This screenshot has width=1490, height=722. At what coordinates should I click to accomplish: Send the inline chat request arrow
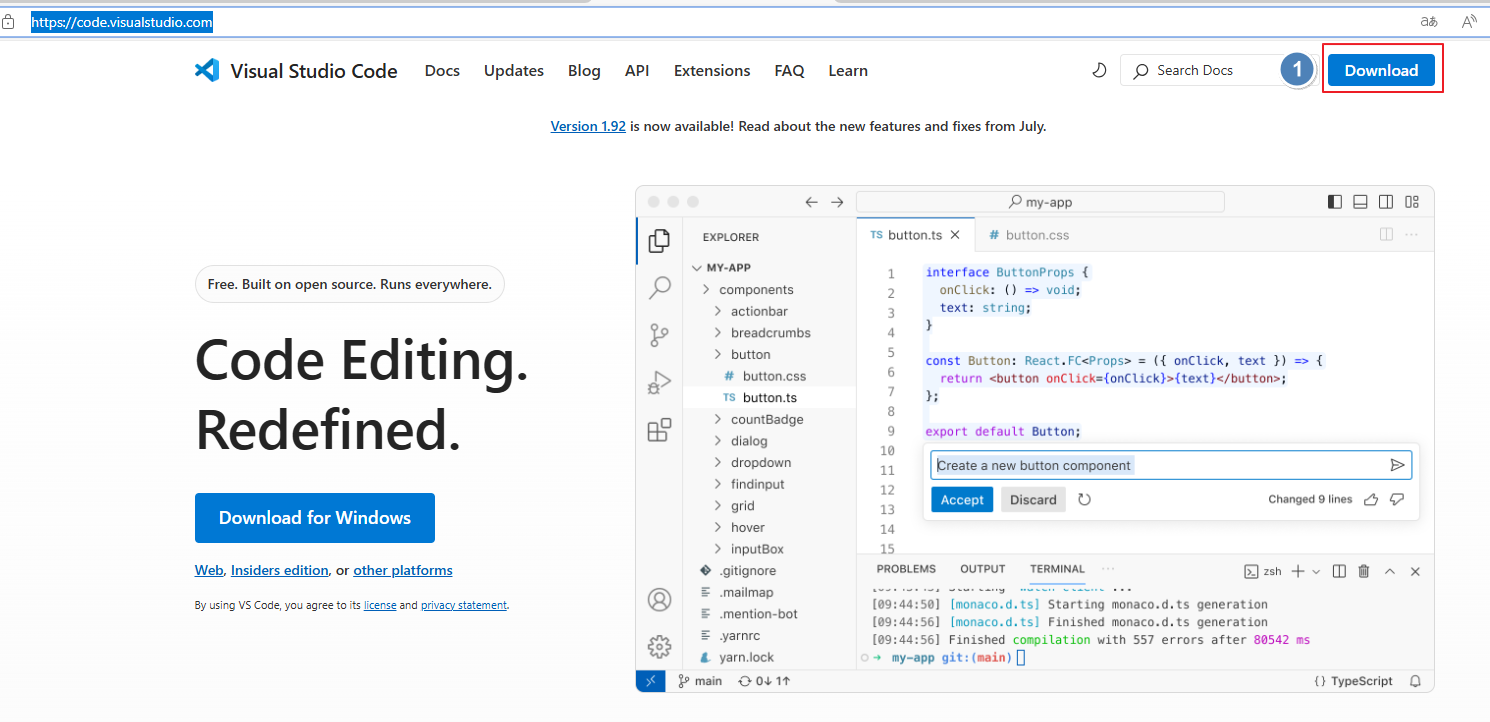coord(1397,465)
